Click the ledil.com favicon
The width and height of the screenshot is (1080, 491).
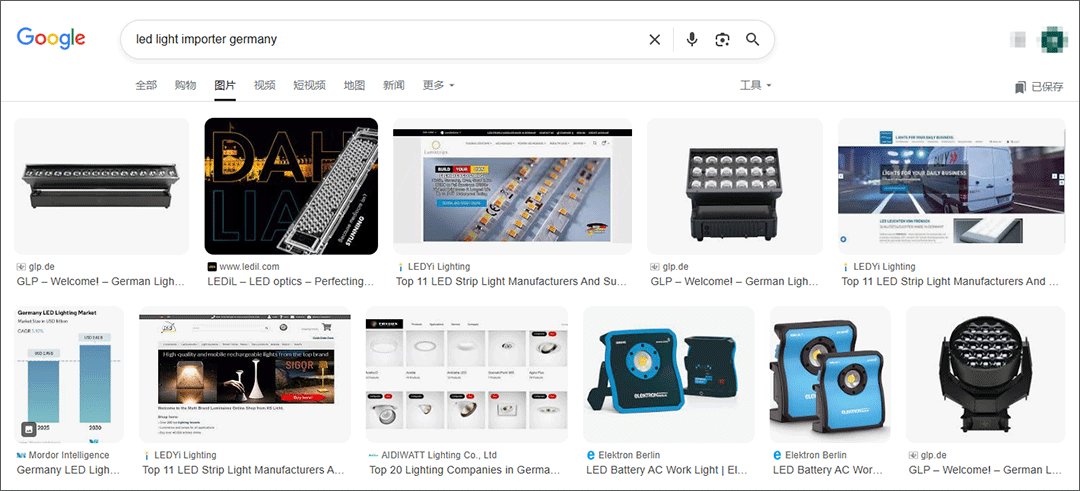click(x=212, y=267)
